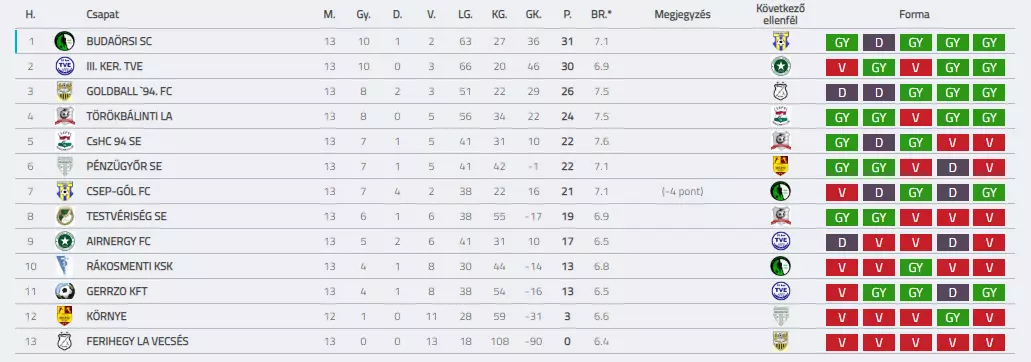This screenshot has width=1031, height=362.
Task: Sort table by the P. points column
Action: pos(567,14)
